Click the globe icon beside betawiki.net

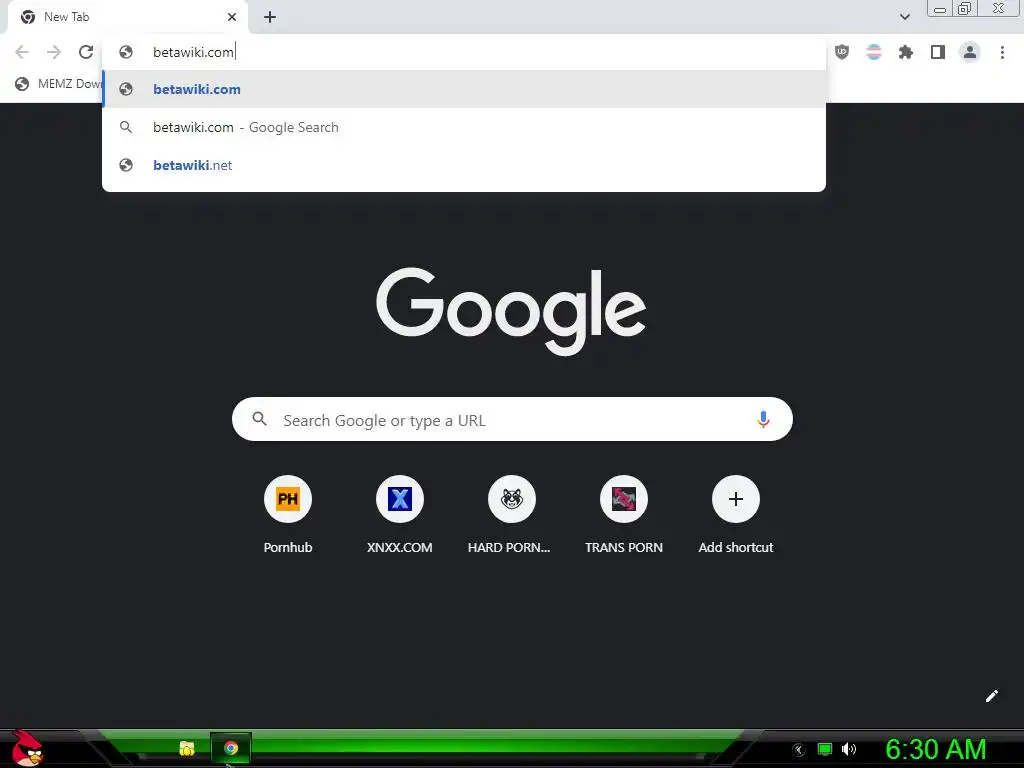click(x=126, y=165)
